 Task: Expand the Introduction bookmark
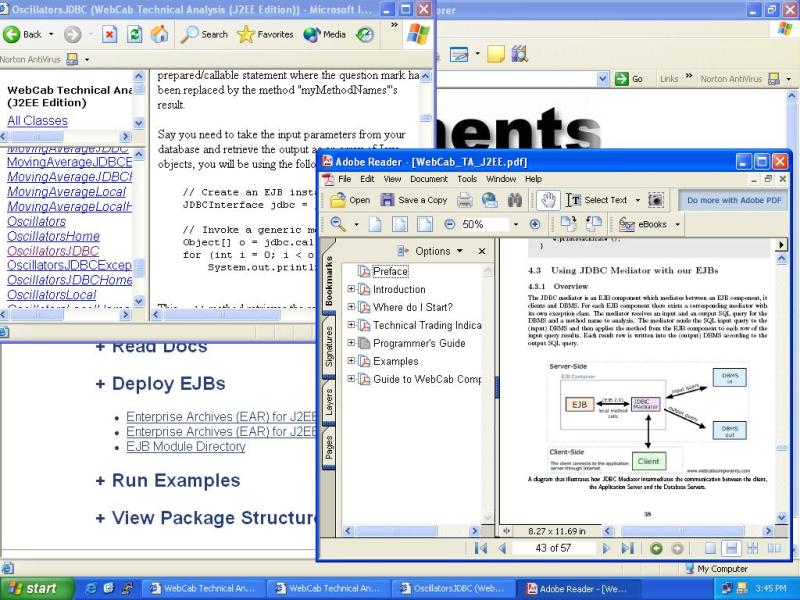click(351, 289)
